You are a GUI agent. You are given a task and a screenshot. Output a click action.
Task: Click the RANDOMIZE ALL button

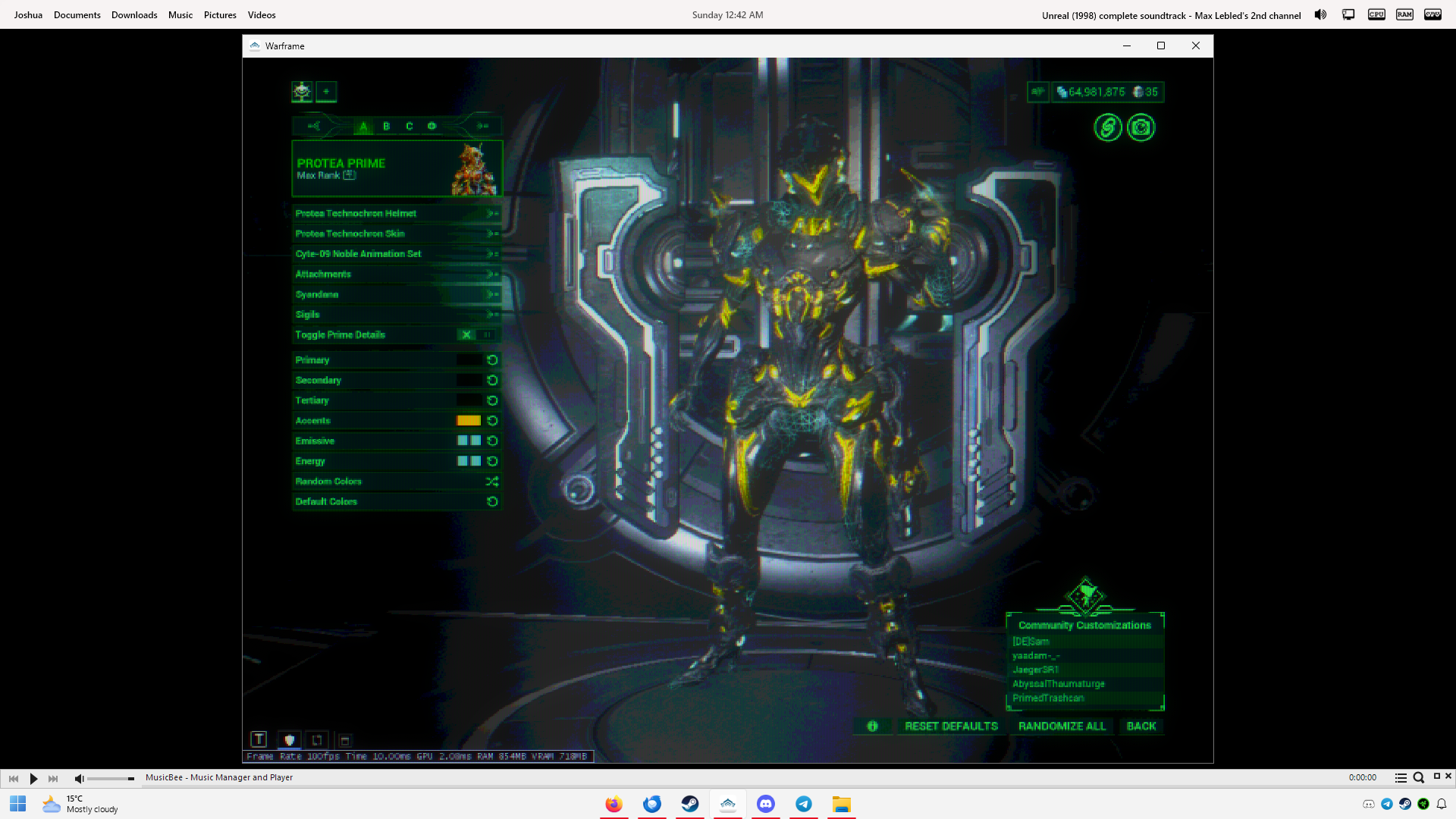1062,726
